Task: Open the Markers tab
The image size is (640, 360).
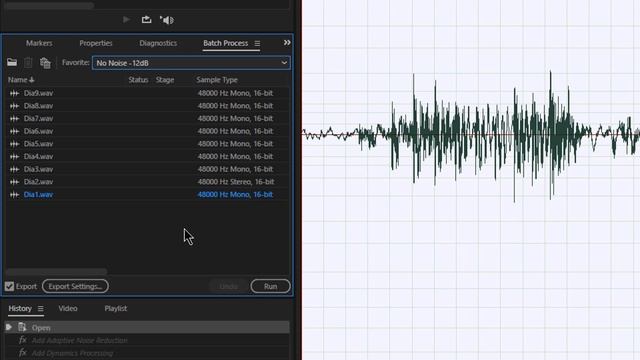Action: [39, 43]
